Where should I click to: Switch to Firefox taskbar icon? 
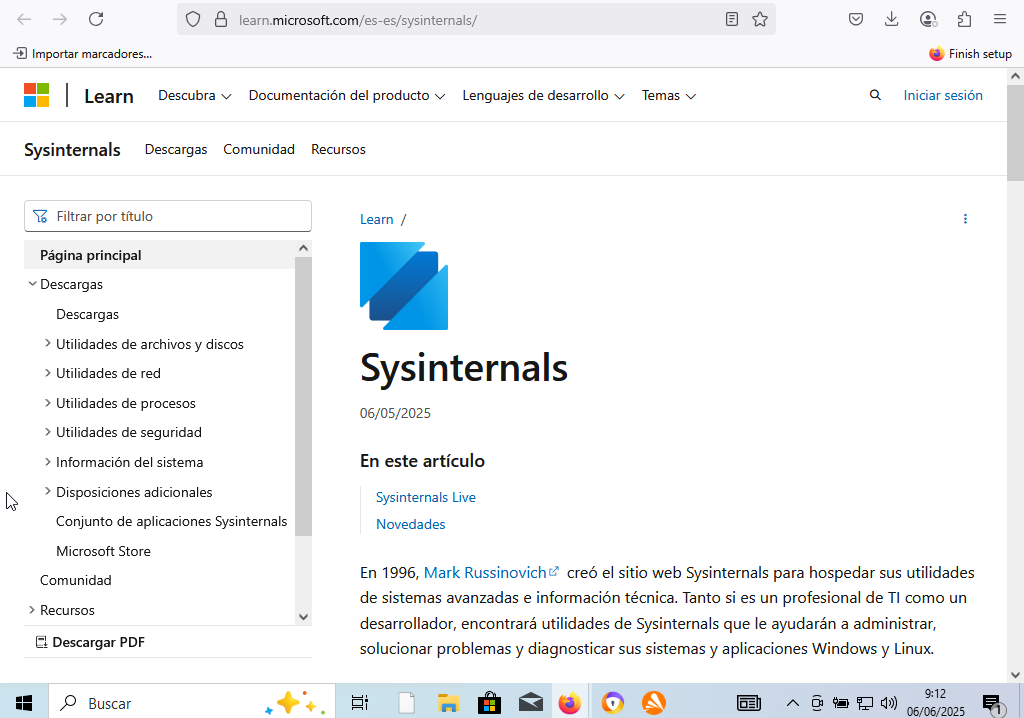570,703
